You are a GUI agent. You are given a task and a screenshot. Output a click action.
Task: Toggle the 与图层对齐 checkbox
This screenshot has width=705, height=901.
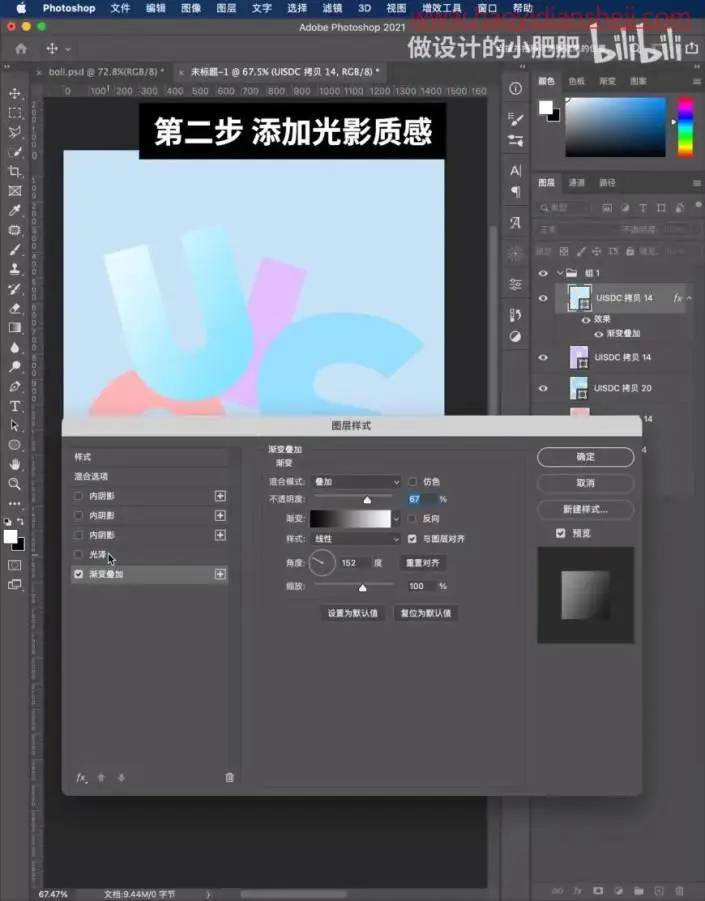click(x=413, y=538)
